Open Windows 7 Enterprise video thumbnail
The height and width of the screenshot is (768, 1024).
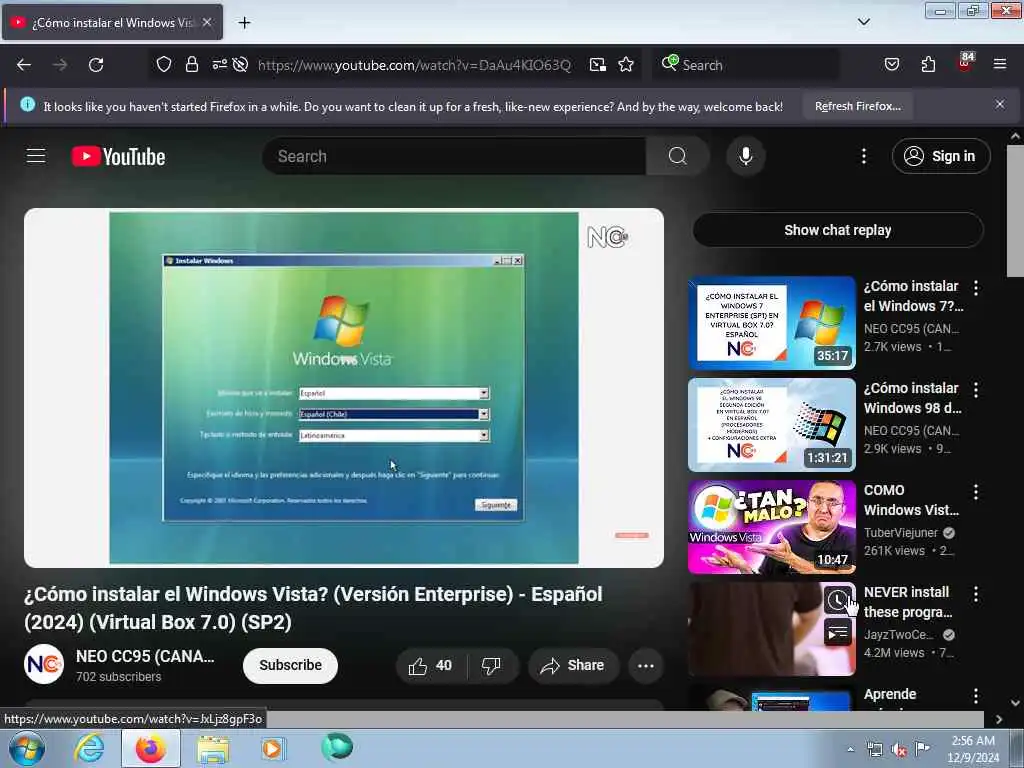pos(771,323)
